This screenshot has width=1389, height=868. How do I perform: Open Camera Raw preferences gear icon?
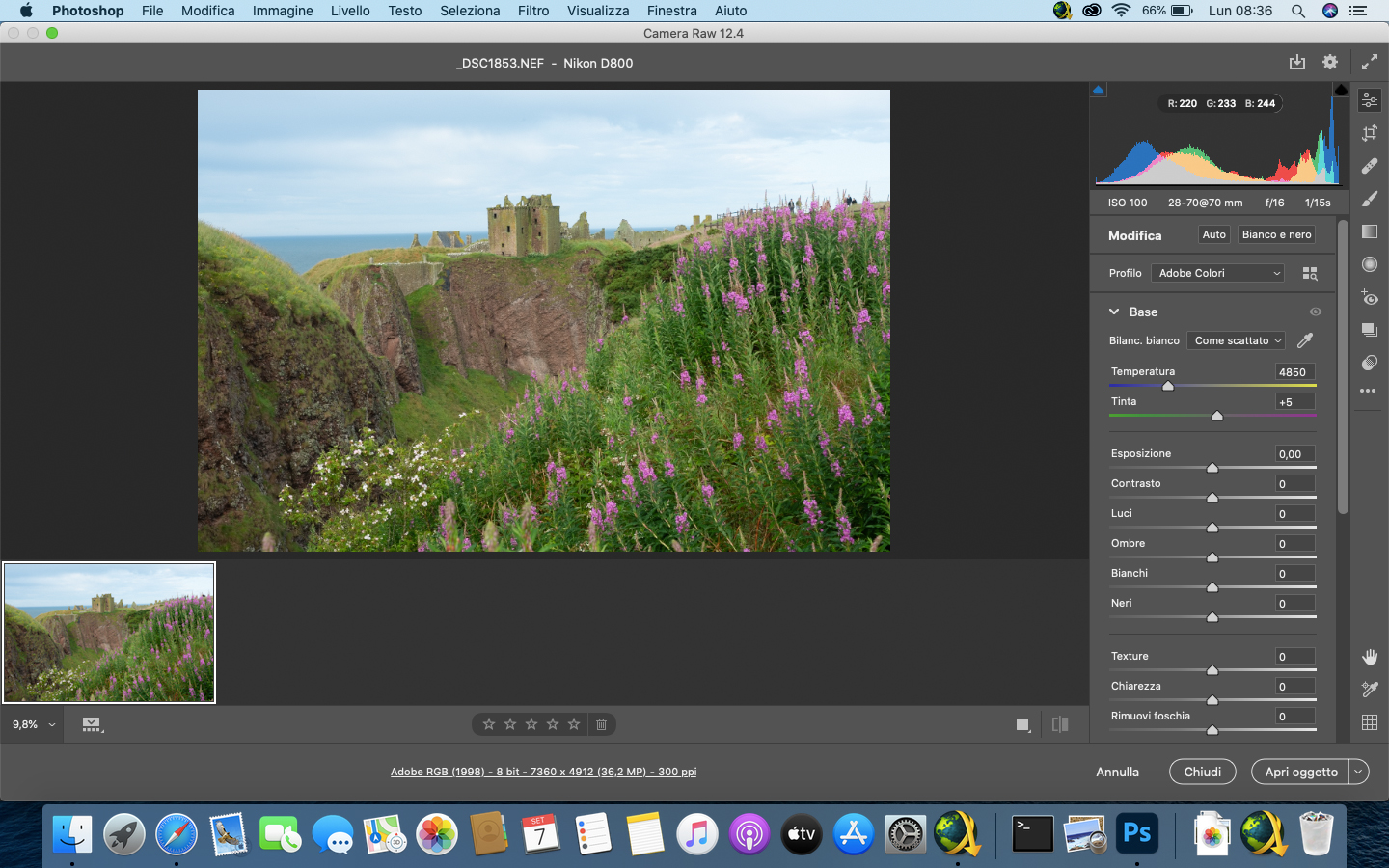[1330, 63]
